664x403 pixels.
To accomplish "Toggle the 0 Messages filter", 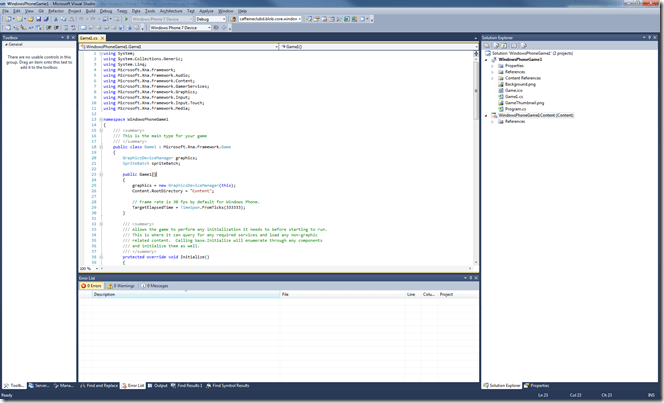I will (x=155, y=286).
